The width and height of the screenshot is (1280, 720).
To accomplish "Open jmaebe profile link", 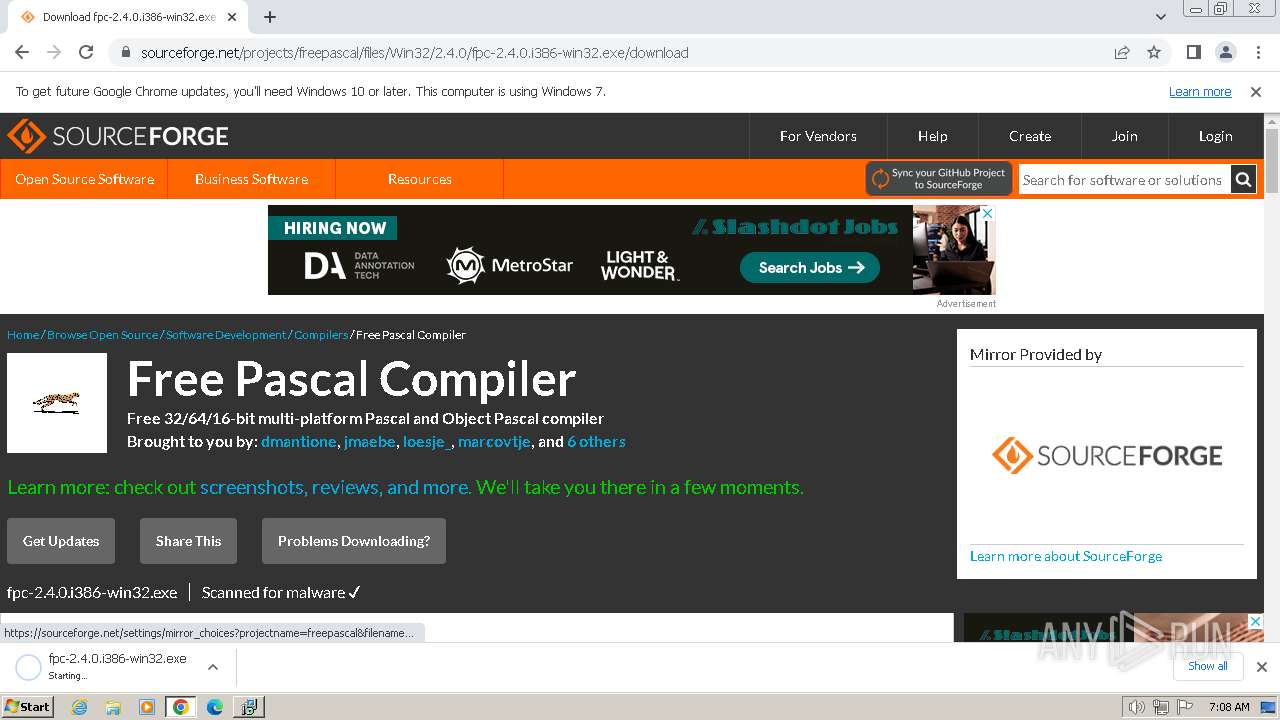I will click(369, 442).
